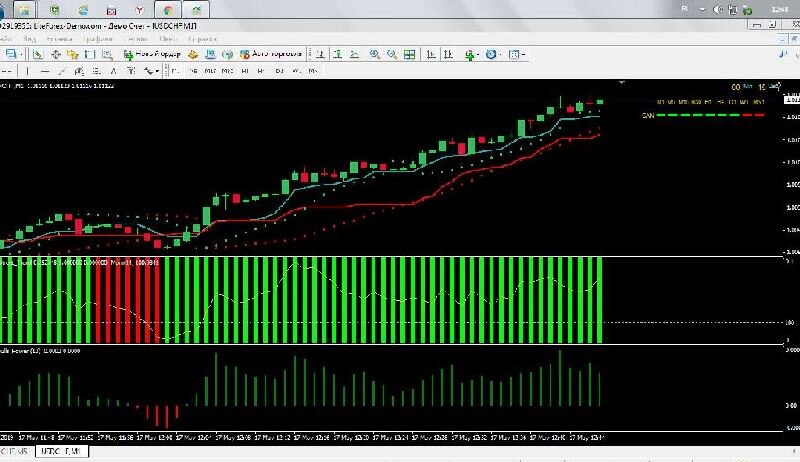800x462 pixels.
Task: Open the 'Графики' charts menu
Action: coord(97,39)
